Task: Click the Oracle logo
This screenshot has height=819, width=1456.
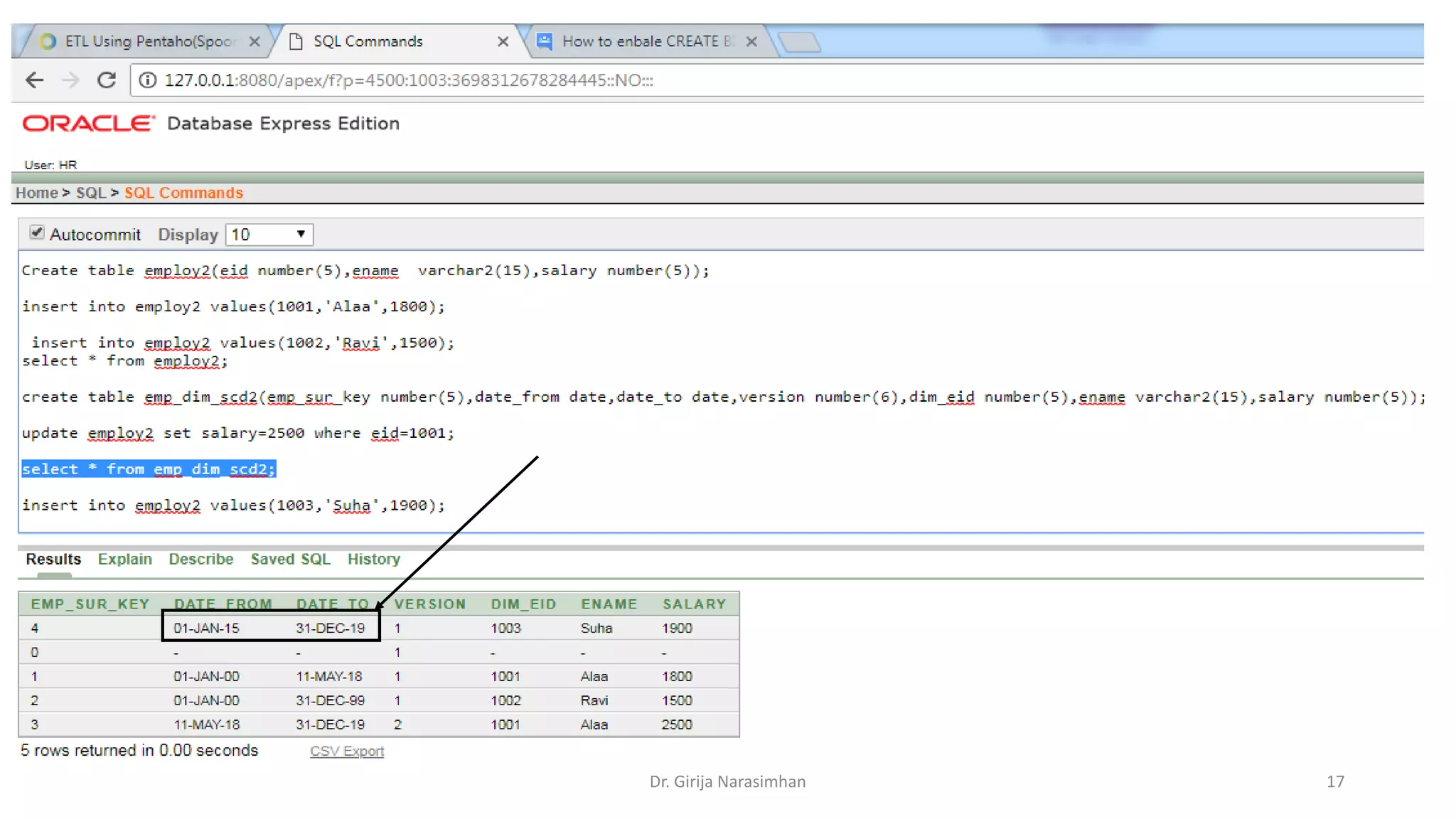Action: (88, 124)
